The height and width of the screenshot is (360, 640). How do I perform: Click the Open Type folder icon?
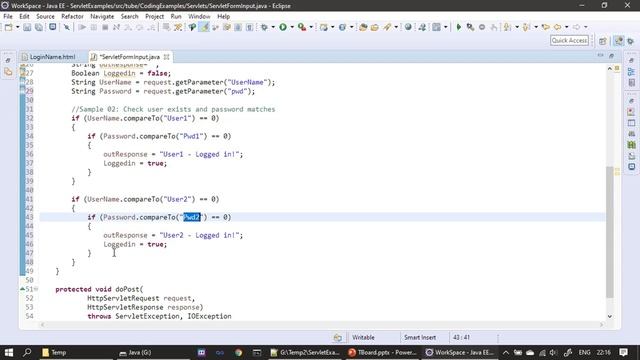[363, 27]
